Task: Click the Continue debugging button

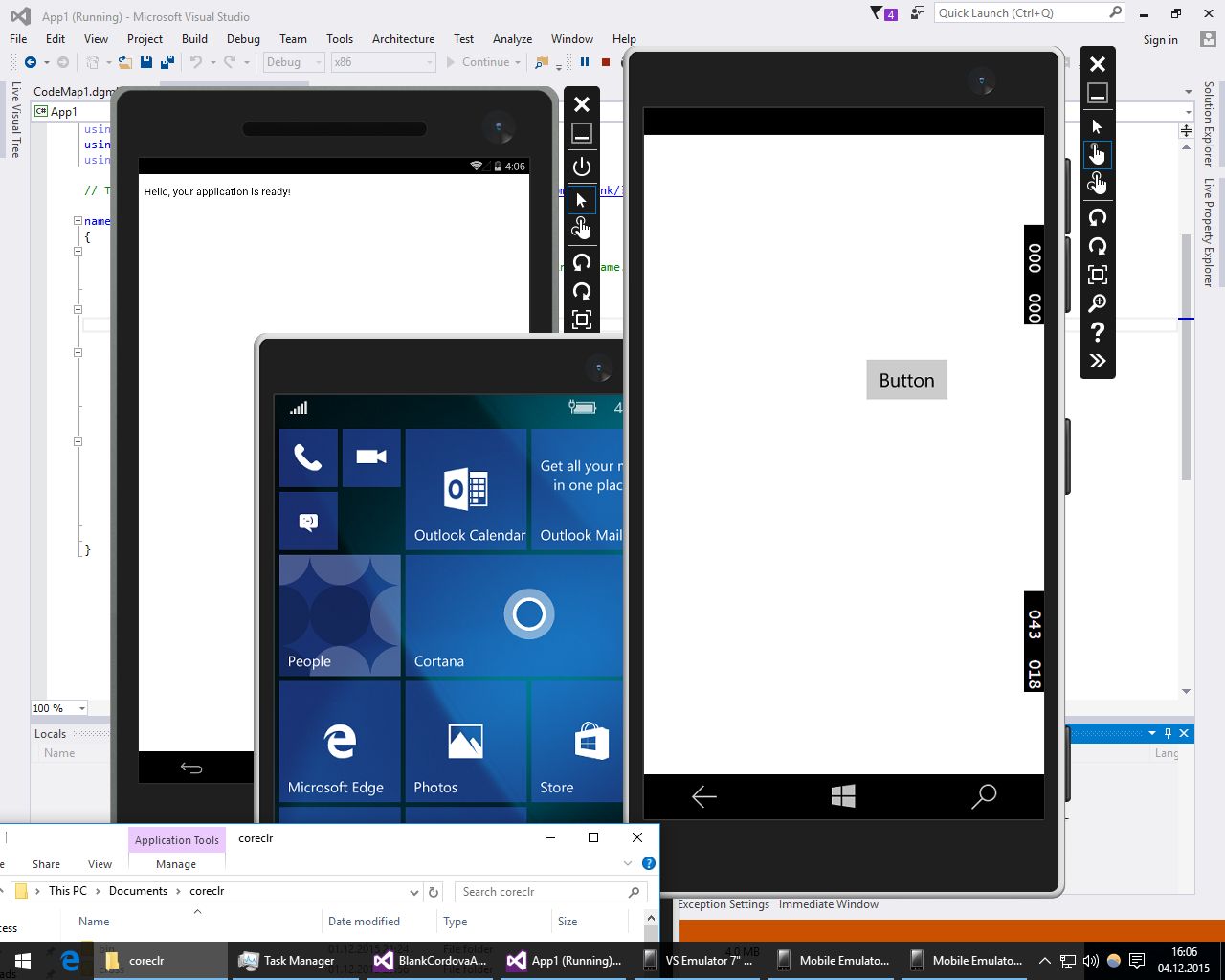Action: coord(479,62)
